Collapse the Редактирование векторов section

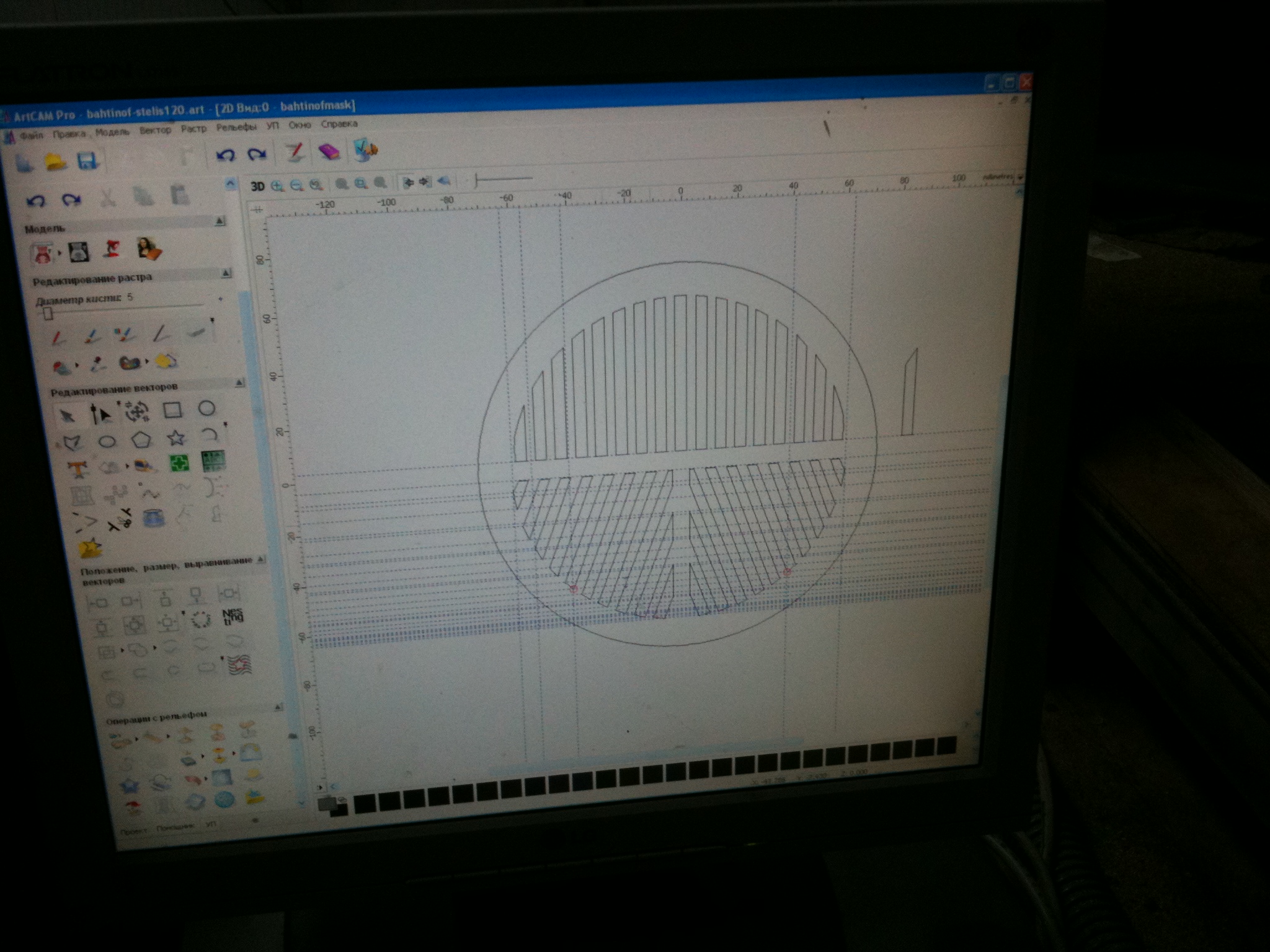point(240,384)
